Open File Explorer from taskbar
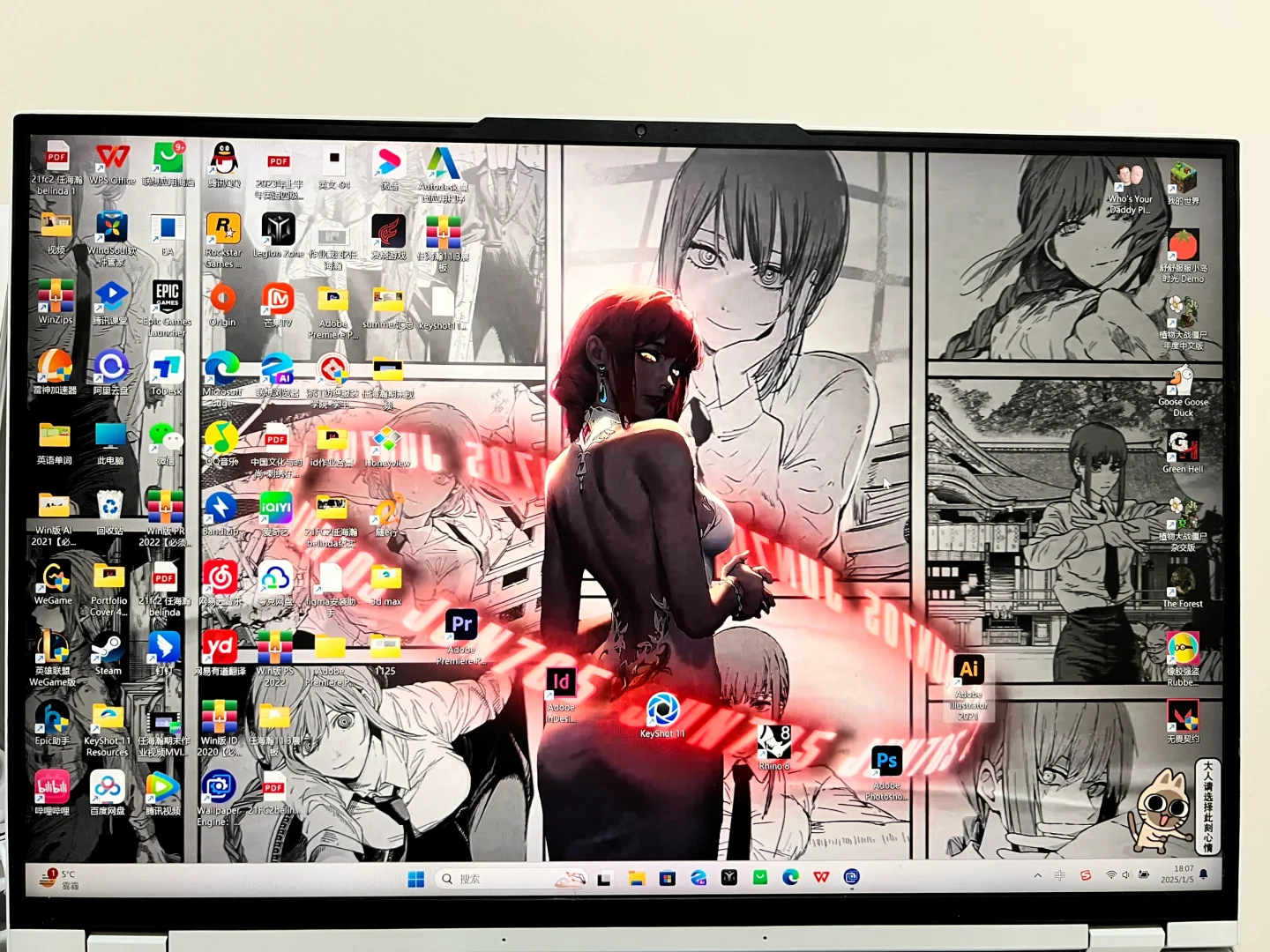 tap(637, 878)
